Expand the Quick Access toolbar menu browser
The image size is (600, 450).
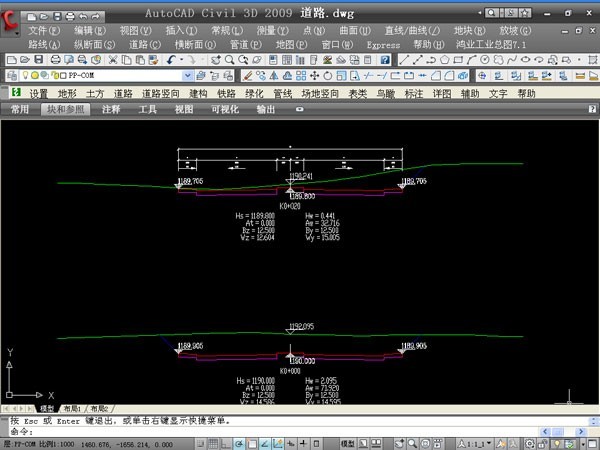click(x=9, y=21)
